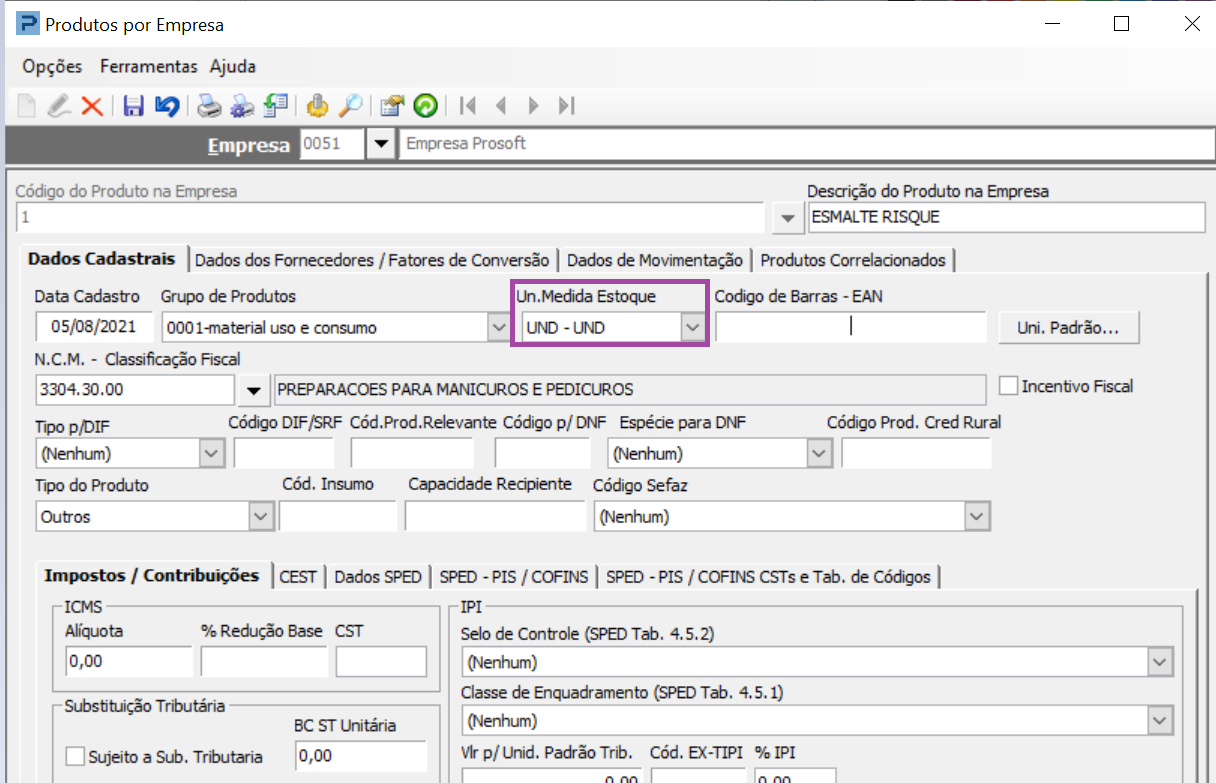The height and width of the screenshot is (784, 1216).
Task: Click the Codigo de Barras - EAN field
Action: click(851, 327)
